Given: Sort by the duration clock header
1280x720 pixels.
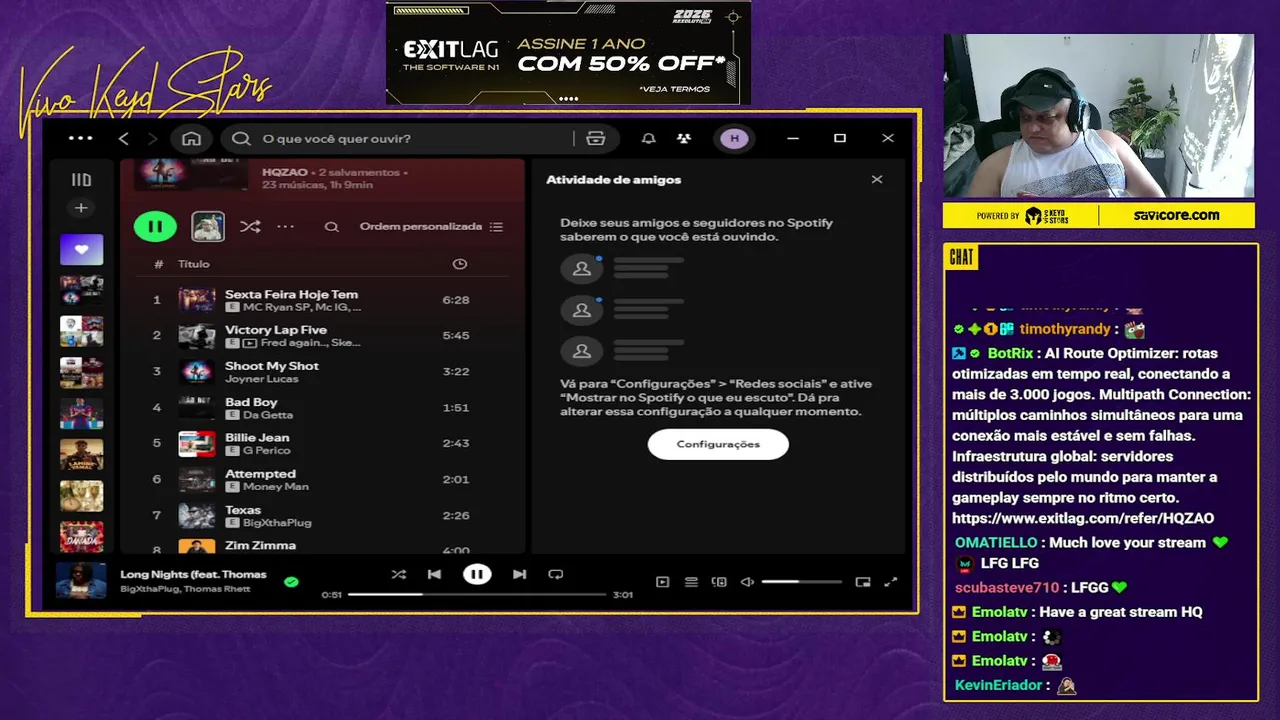Looking at the screenshot, I should [x=460, y=264].
